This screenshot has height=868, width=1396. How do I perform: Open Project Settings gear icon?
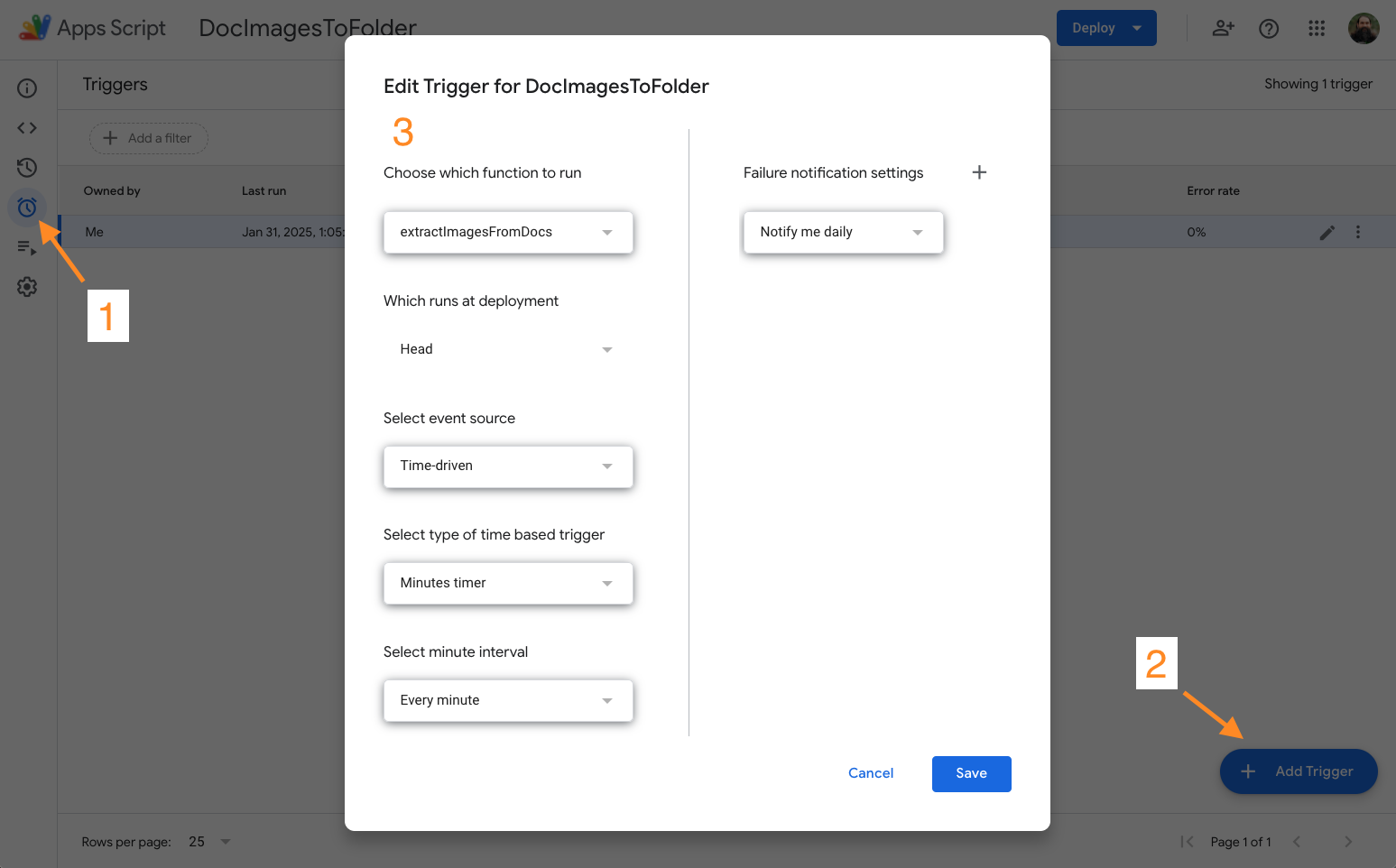[27, 287]
